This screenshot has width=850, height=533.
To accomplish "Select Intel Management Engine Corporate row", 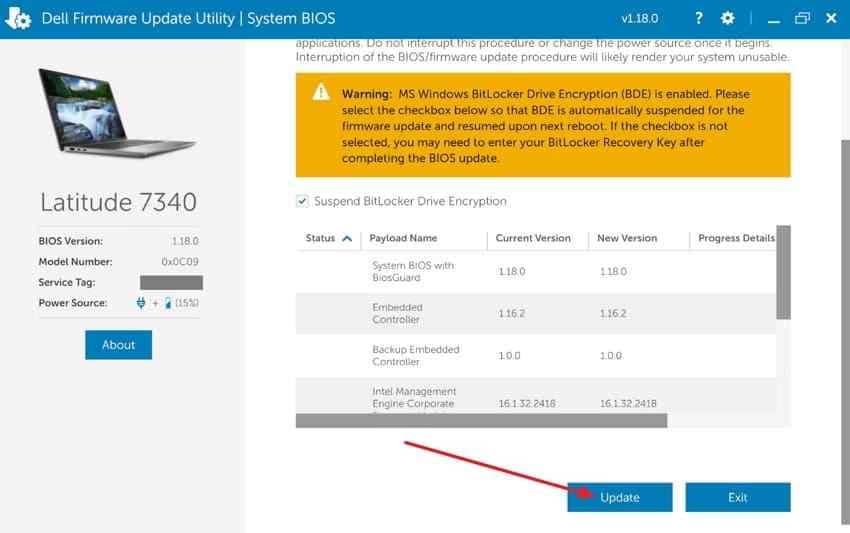I will (x=536, y=396).
